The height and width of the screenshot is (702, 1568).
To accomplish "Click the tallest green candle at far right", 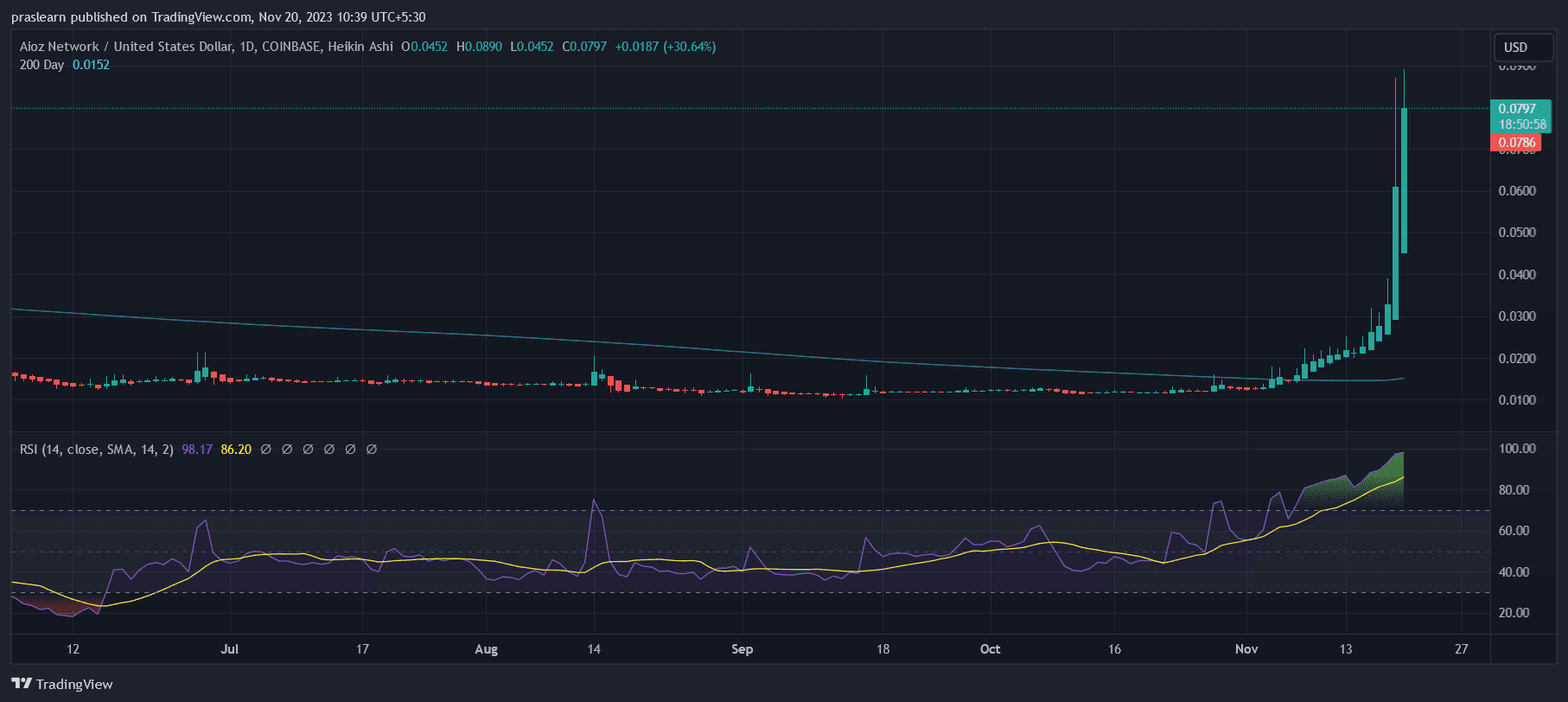I will click(1404, 180).
